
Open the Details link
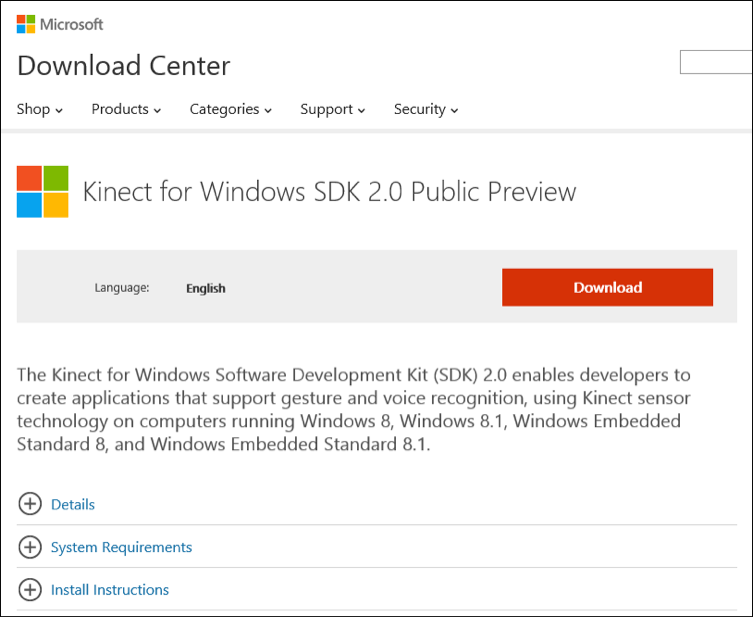tap(73, 504)
